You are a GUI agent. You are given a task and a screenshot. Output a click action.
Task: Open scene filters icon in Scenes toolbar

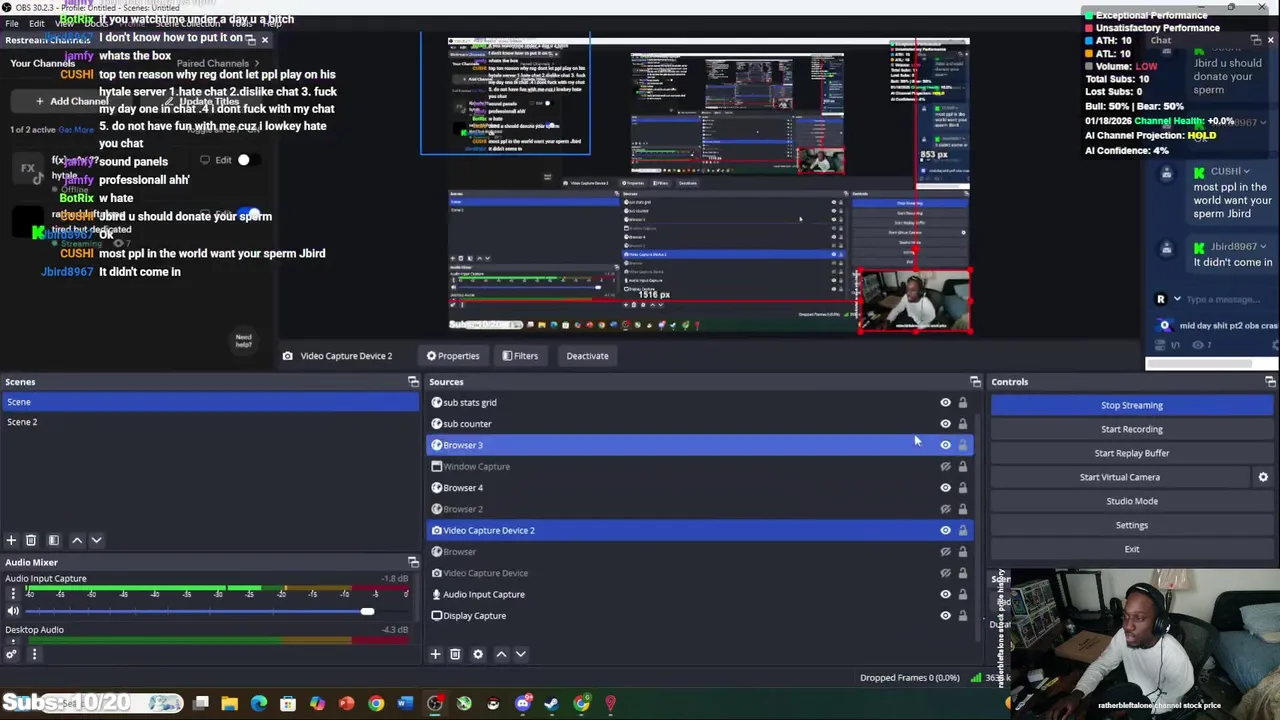pyautogui.click(x=54, y=540)
